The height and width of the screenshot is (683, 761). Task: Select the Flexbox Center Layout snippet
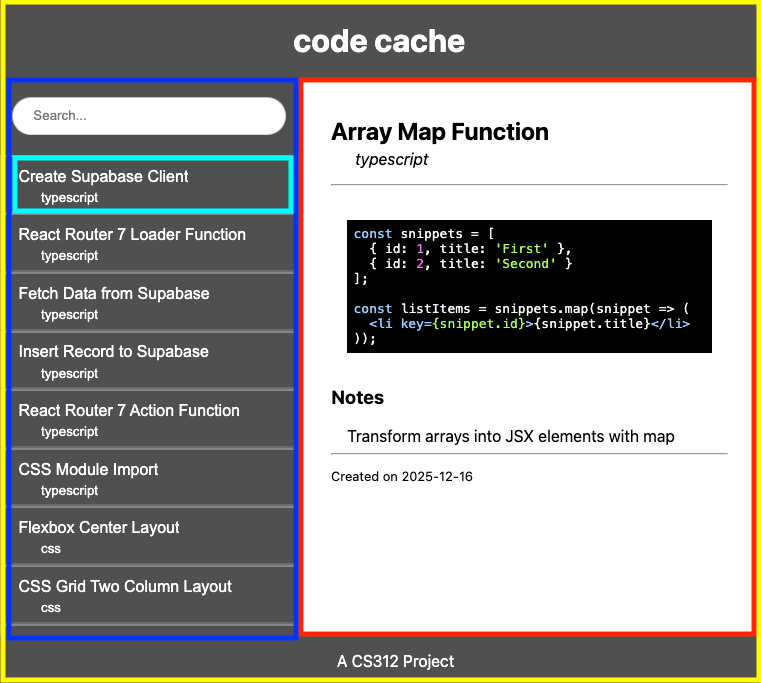point(99,528)
